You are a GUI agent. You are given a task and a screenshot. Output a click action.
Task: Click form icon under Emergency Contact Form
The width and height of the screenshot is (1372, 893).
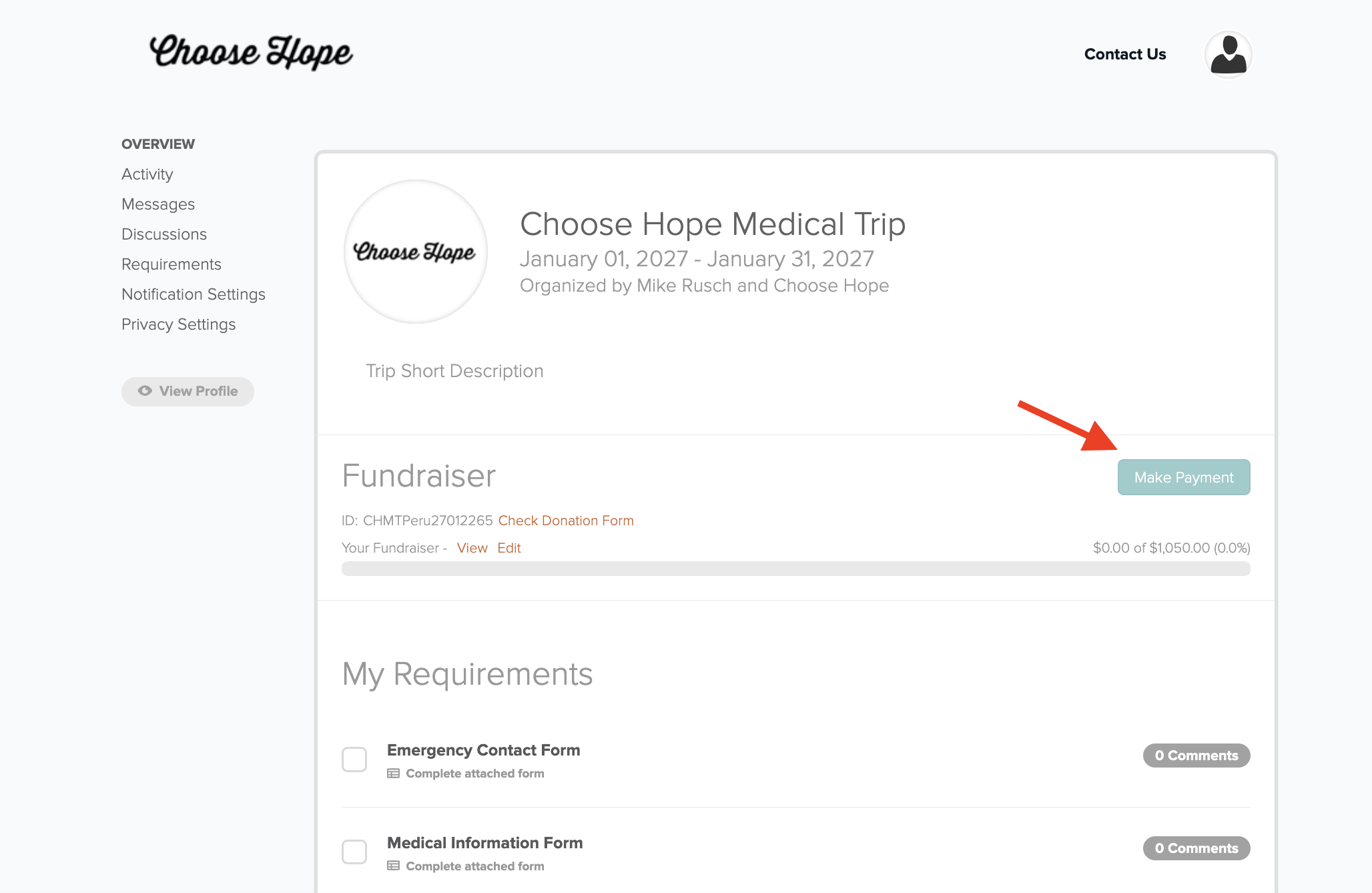394,774
